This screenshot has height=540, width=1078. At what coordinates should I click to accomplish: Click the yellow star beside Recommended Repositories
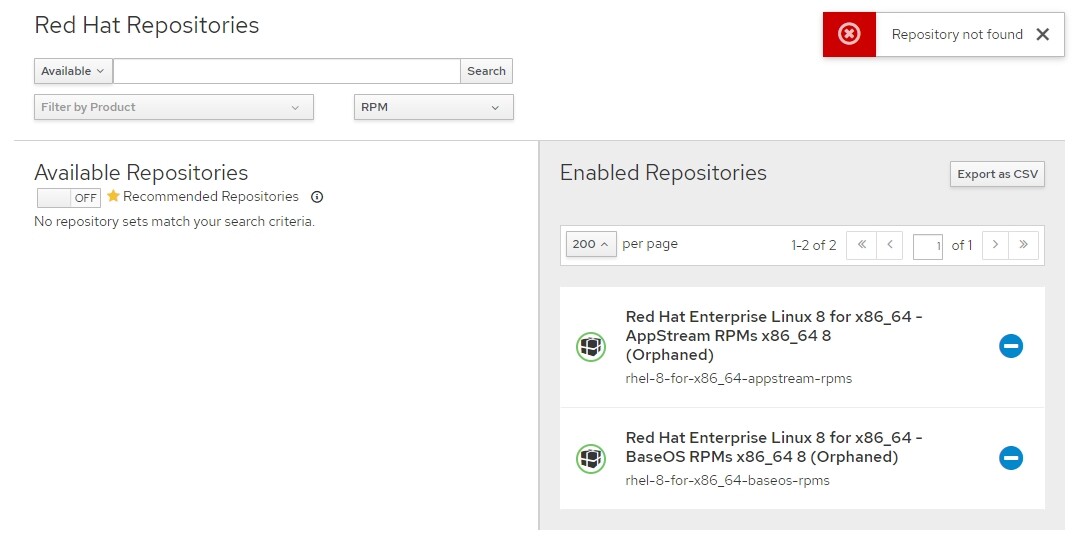point(113,196)
